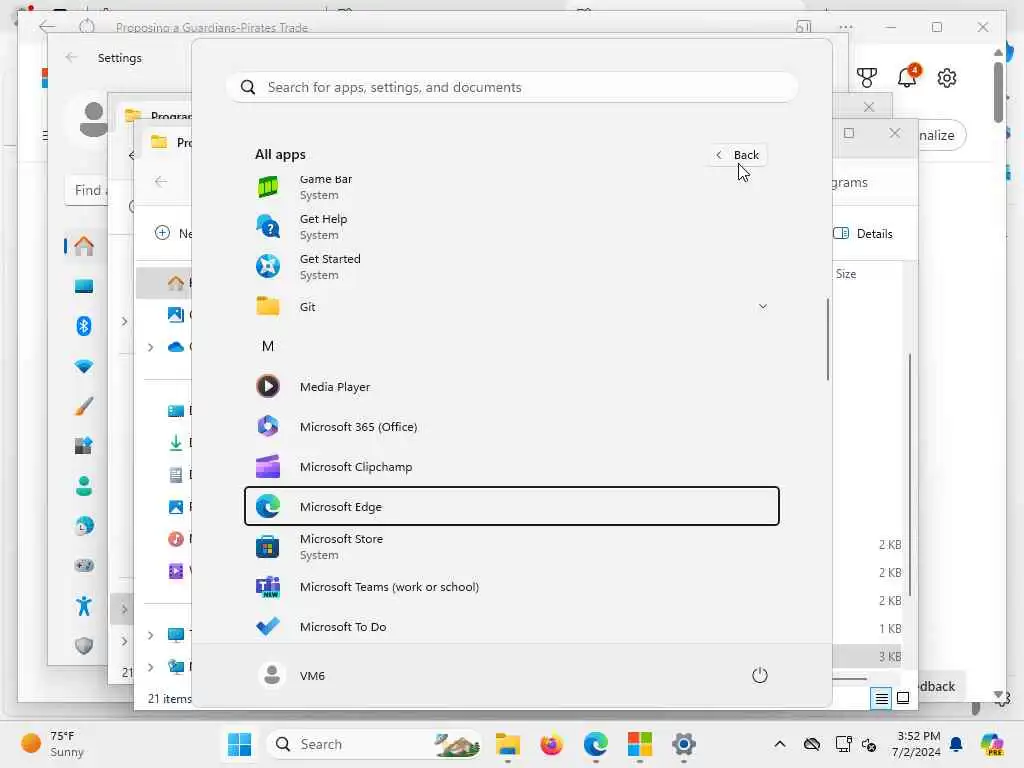Open the notifications bell in browser
Viewport: 1024px width, 768px height.
(907, 76)
